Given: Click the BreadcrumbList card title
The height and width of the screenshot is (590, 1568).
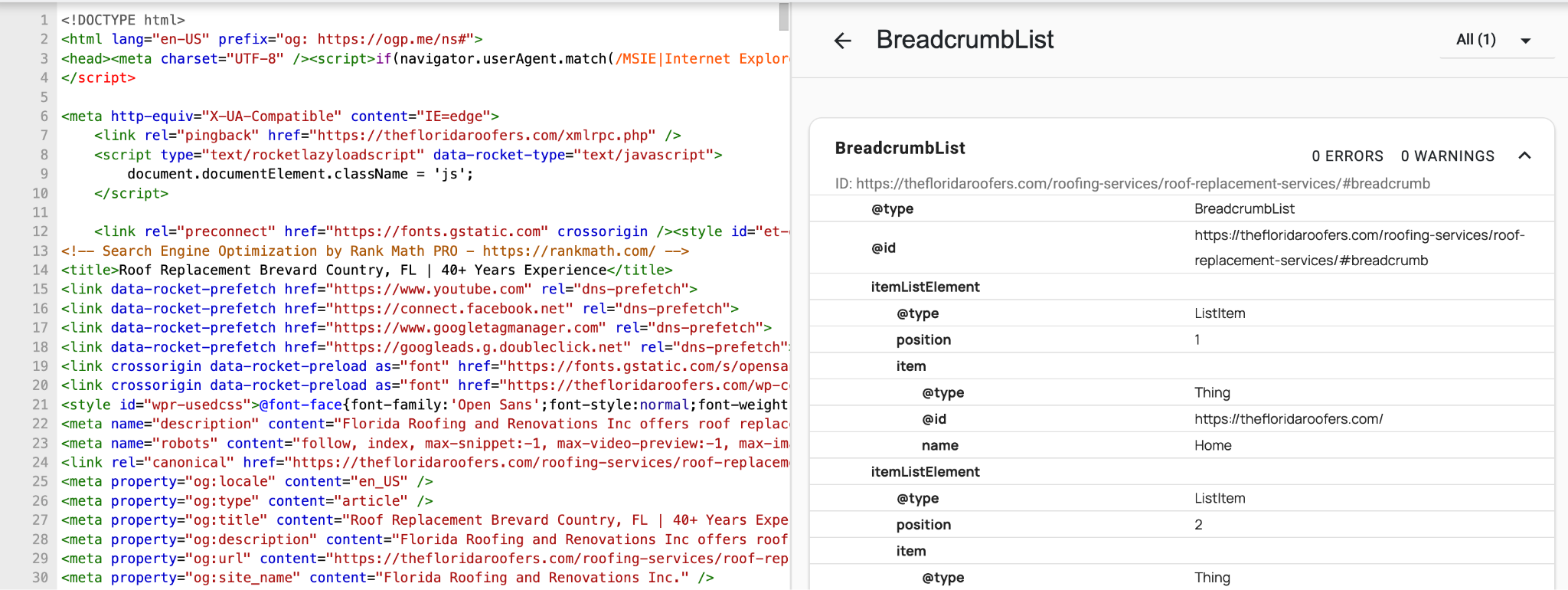Looking at the screenshot, I should tap(900, 148).
